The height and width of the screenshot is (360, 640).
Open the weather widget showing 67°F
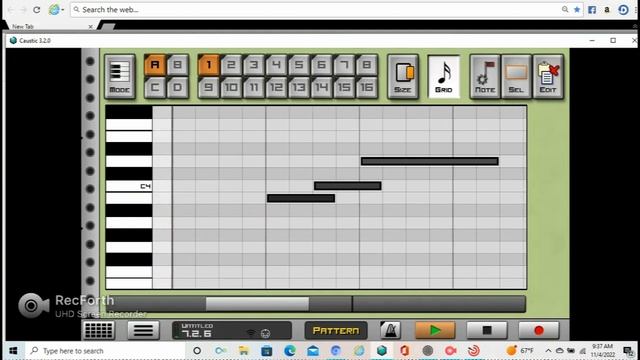click(x=520, y=351)
